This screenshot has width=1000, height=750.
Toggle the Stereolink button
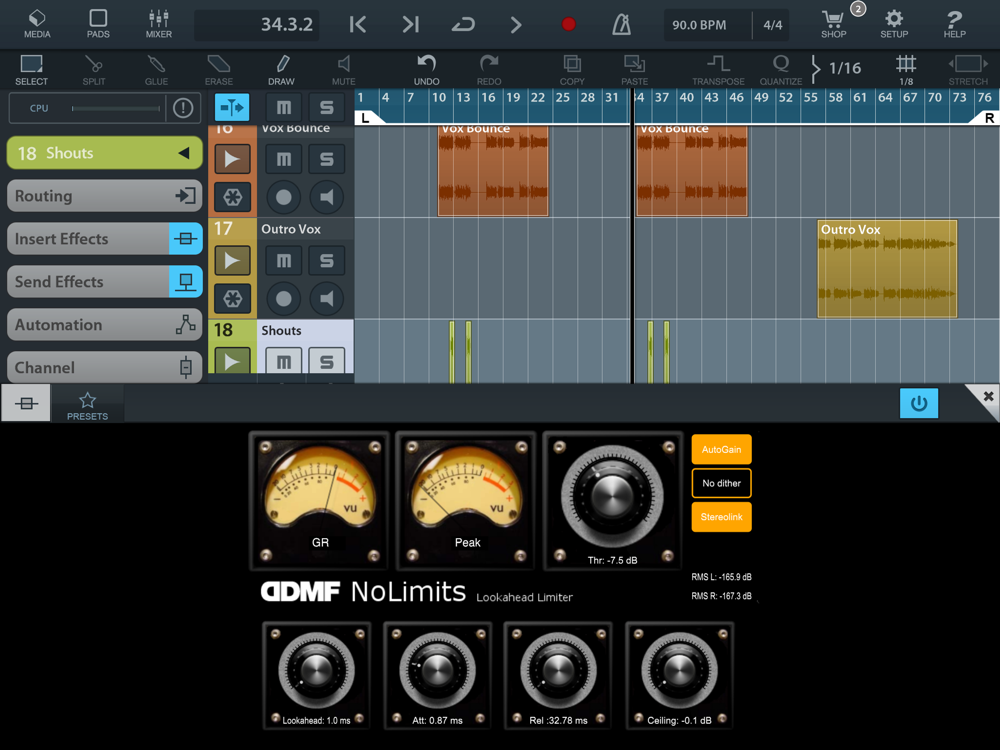point(721,517)
